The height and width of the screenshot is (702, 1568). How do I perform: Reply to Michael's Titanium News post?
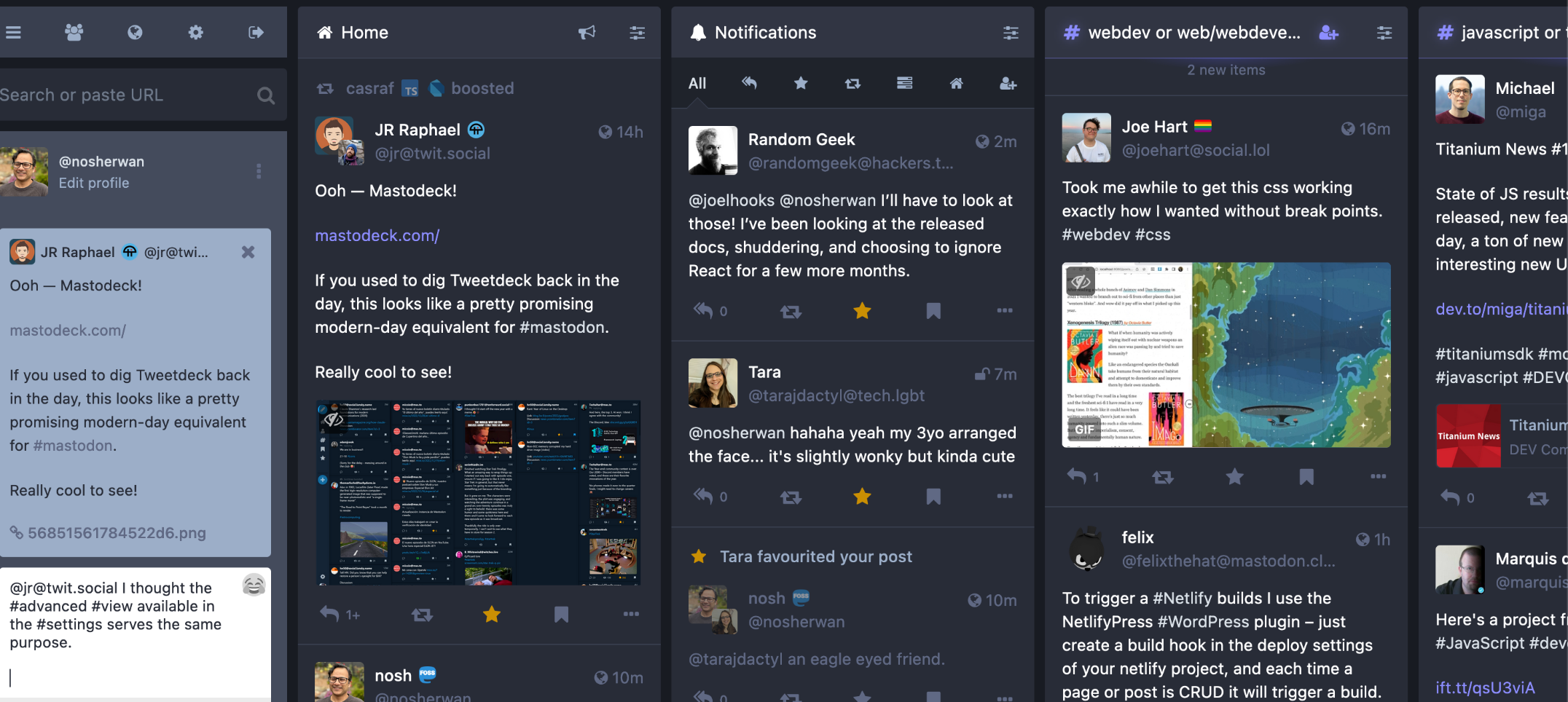pyautogui.click(x=1450, y=497)
